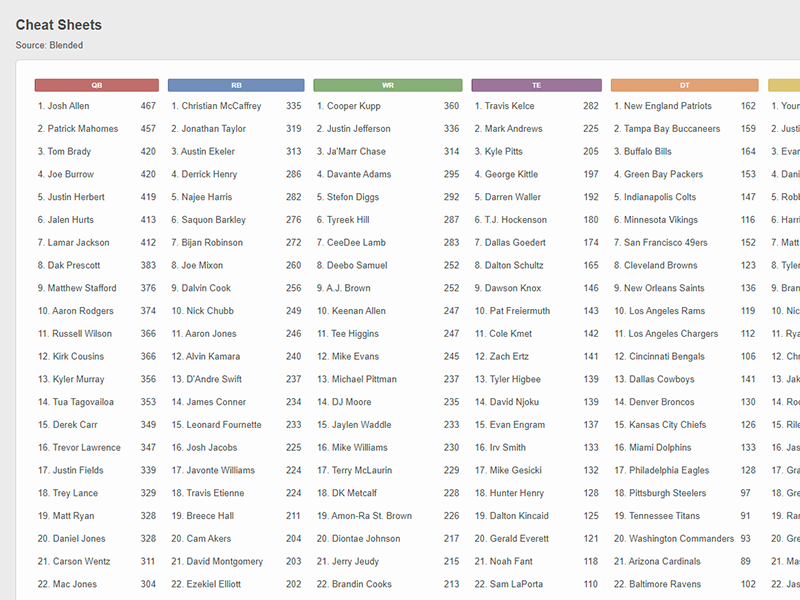Select Green Bay Packers row
Screen dimensions: 800x600
[x=684, y=174]
